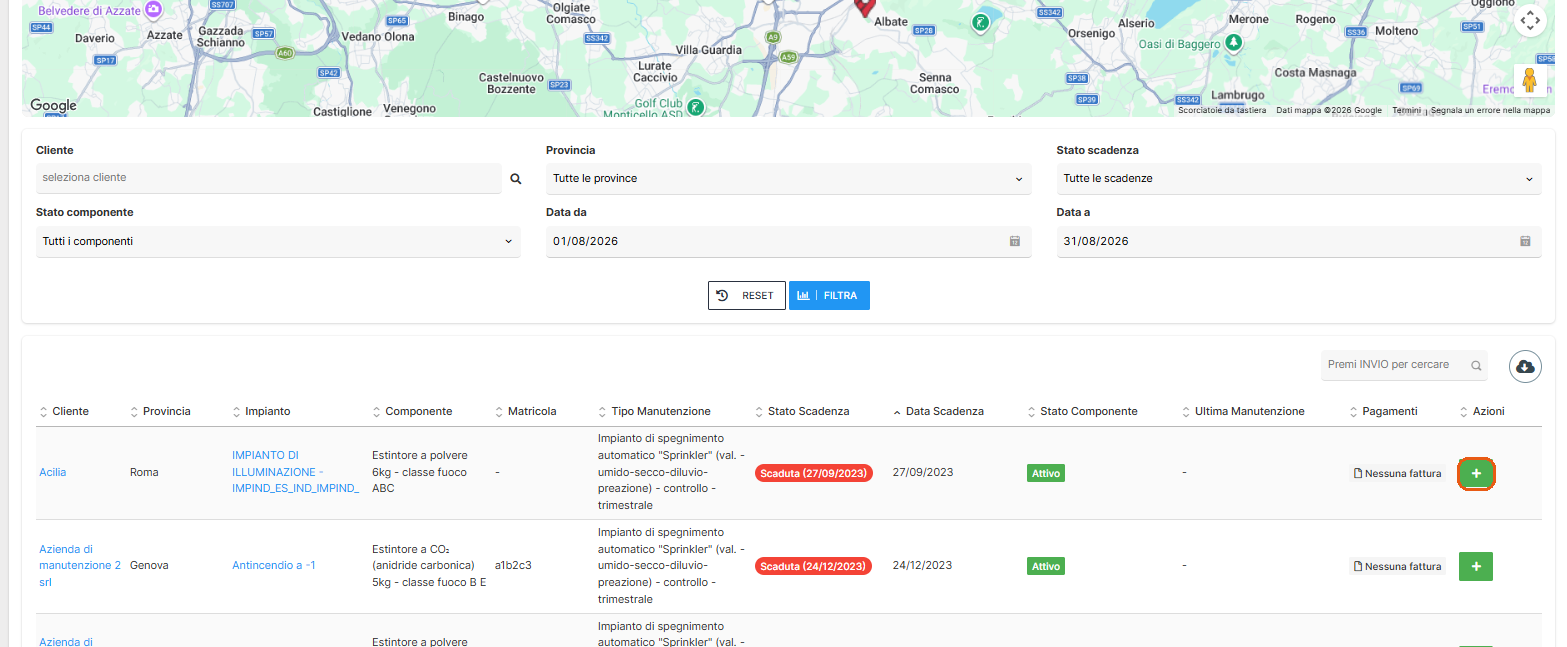Sort table by Matricola column

(x=525, y=411)
